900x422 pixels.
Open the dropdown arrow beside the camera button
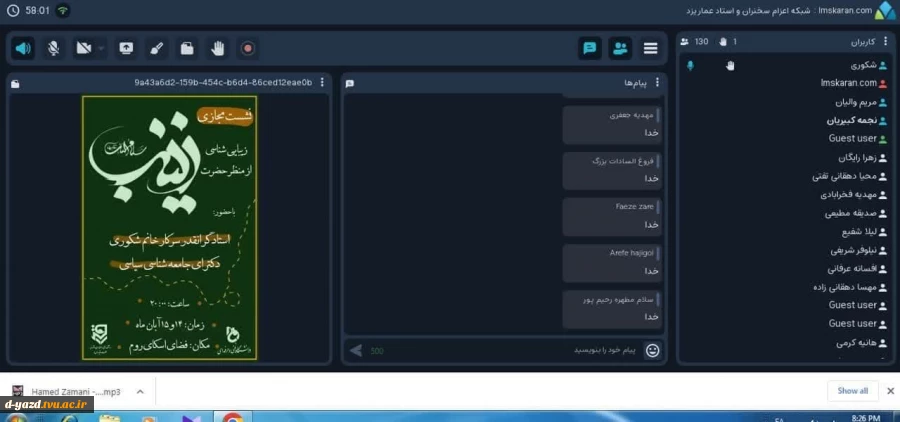pos(101,47)
